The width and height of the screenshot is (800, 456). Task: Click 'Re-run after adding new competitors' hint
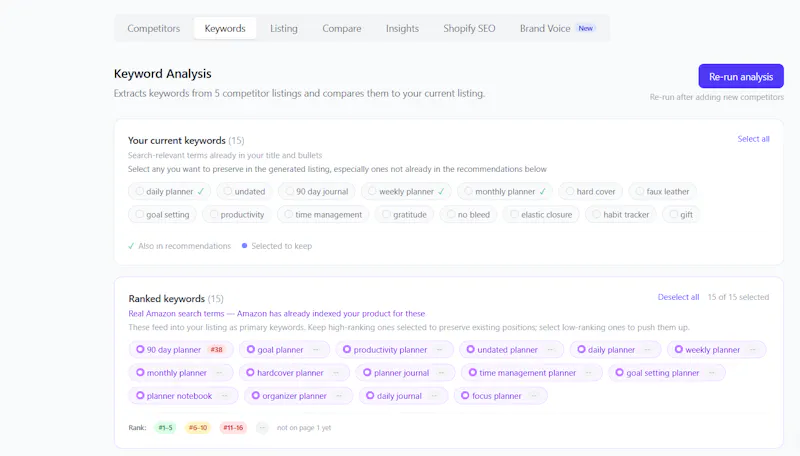[x=716, y=97]
